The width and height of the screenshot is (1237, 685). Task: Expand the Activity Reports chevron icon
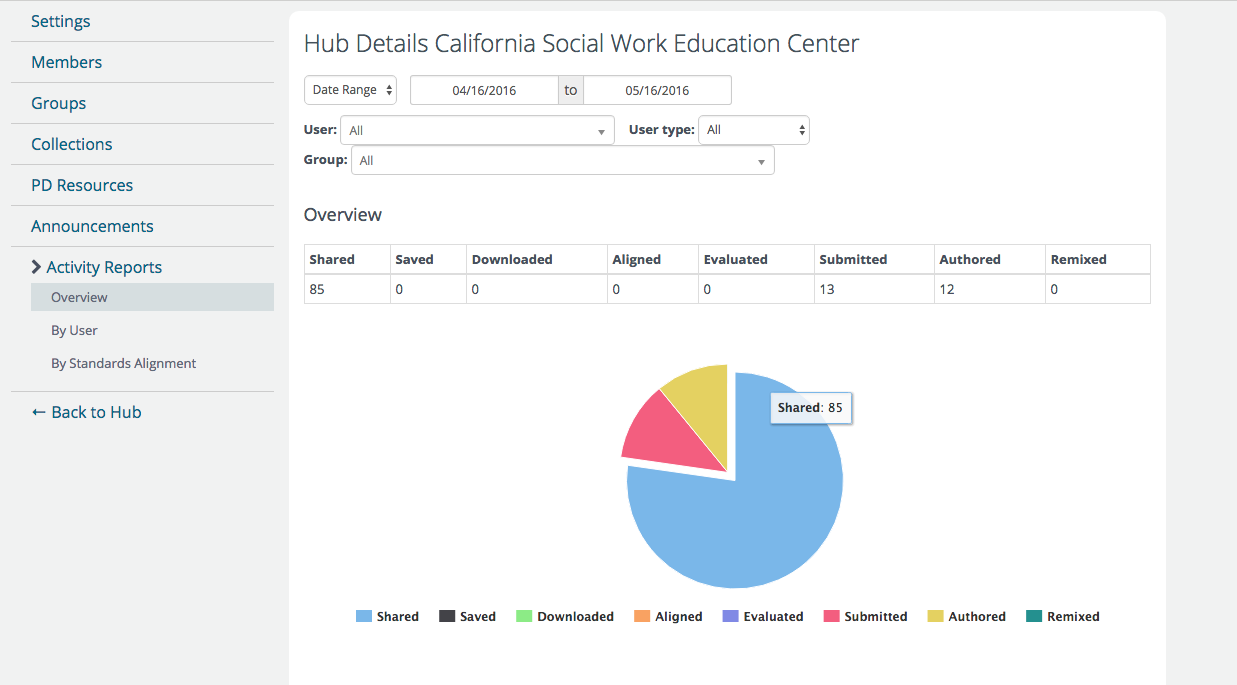coord(37,267)
